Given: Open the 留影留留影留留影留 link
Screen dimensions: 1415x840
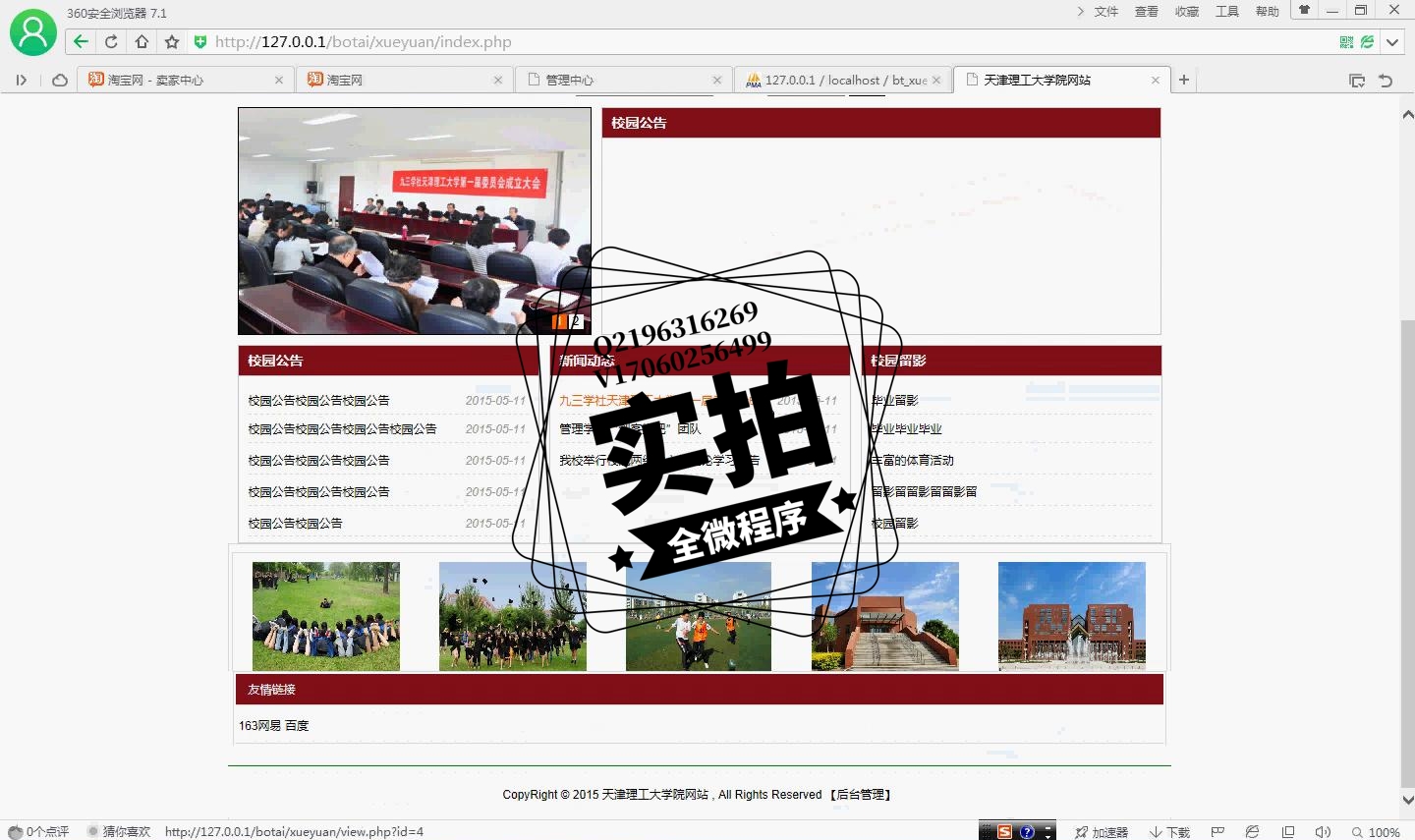Looking at the screenshot, I should 924,491.
